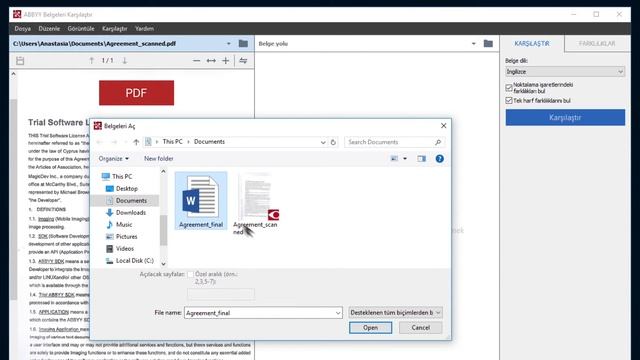The image size is (640, 360).
Task: Go to next page arrow
Action: pos(124,60)
